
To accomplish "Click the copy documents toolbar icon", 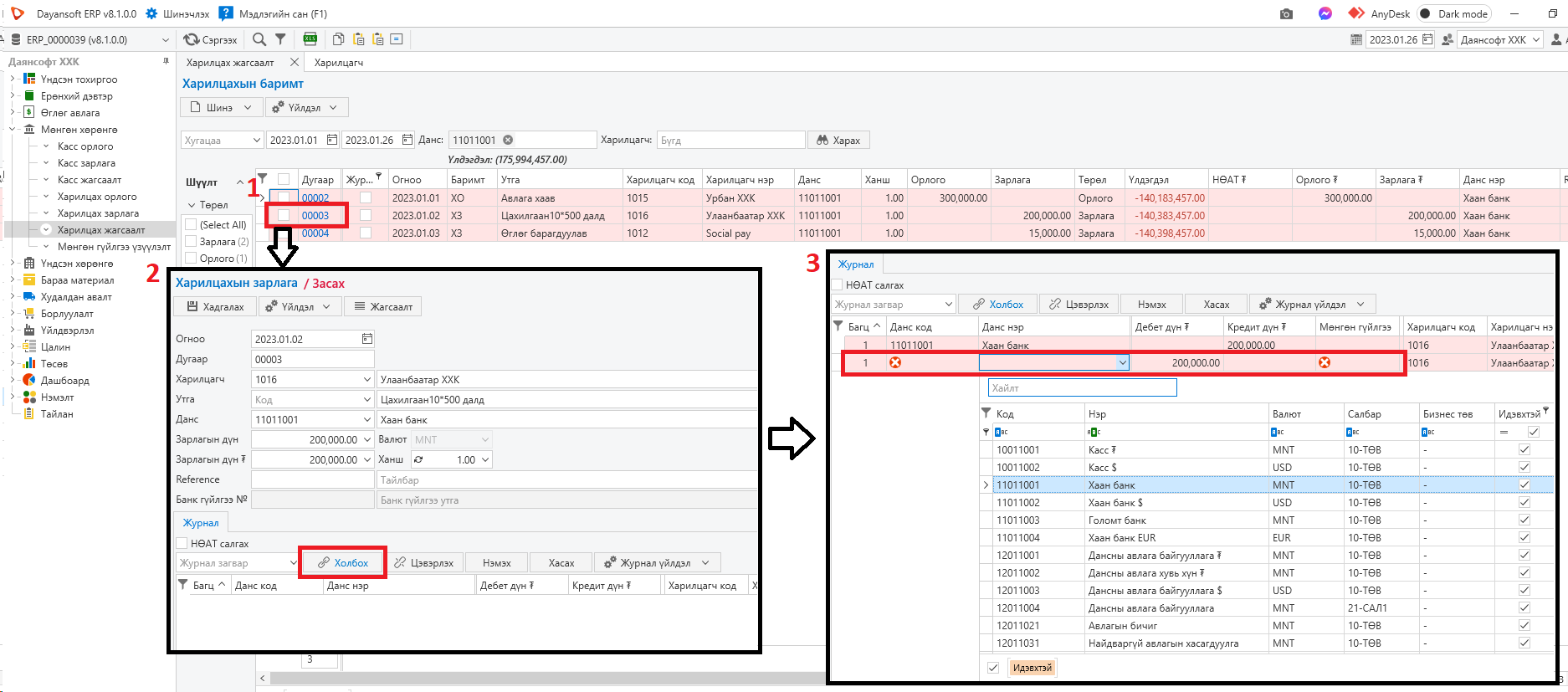I will tap(338, 39).
